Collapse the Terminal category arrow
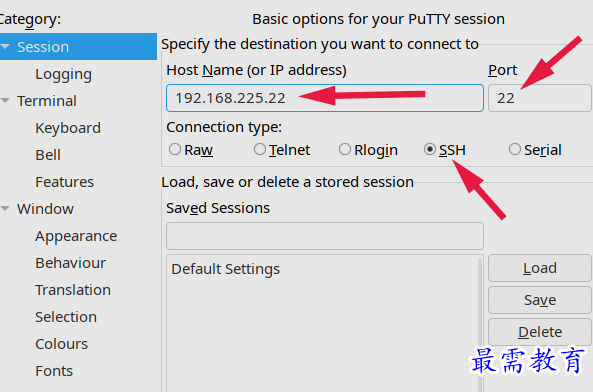Image resolution: width=593 pixels, height=392 pixels. [x=5, y=101]
